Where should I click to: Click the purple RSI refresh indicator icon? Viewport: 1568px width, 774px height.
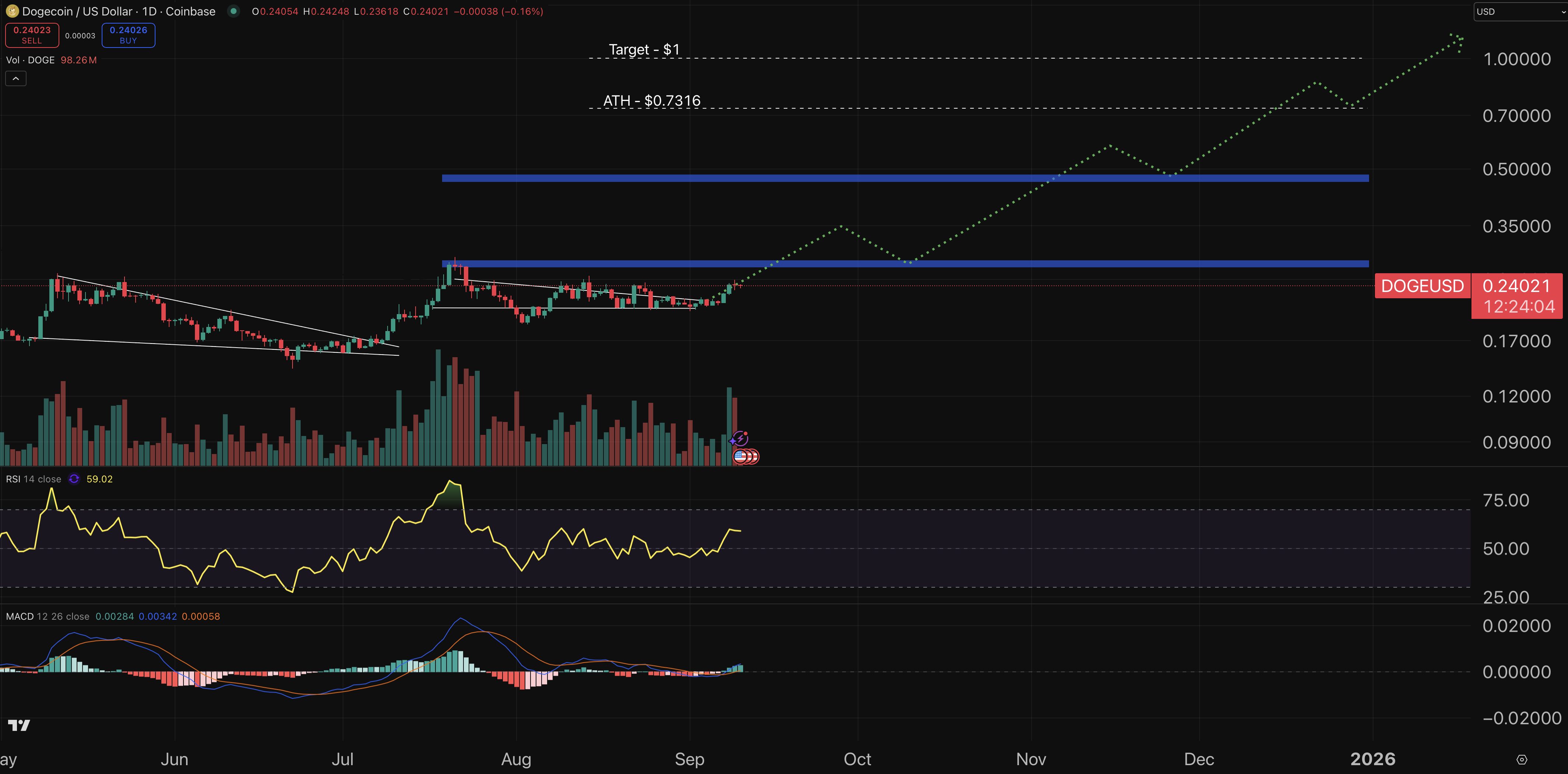coord(74,479)
